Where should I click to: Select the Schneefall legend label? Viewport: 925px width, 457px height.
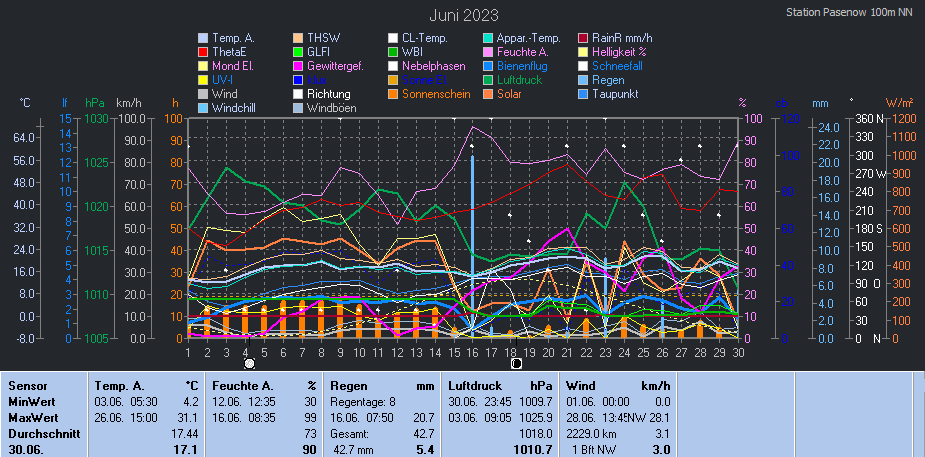click(x=618, y=66)
